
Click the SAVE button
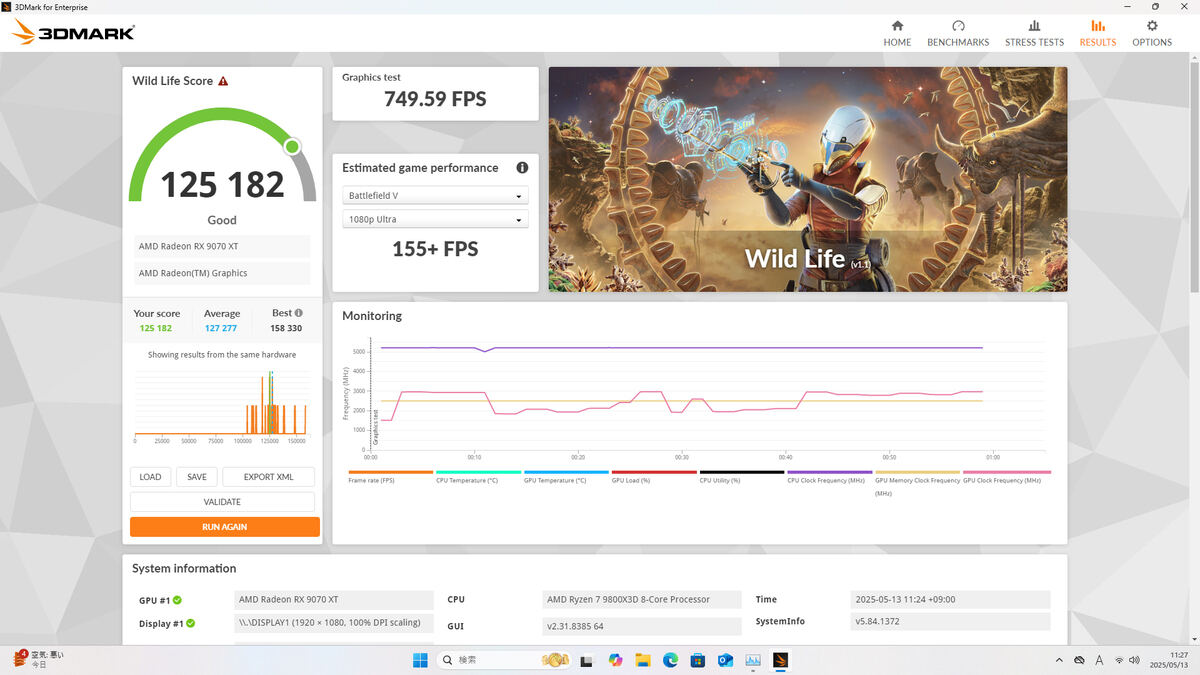(x=197, y=477)
